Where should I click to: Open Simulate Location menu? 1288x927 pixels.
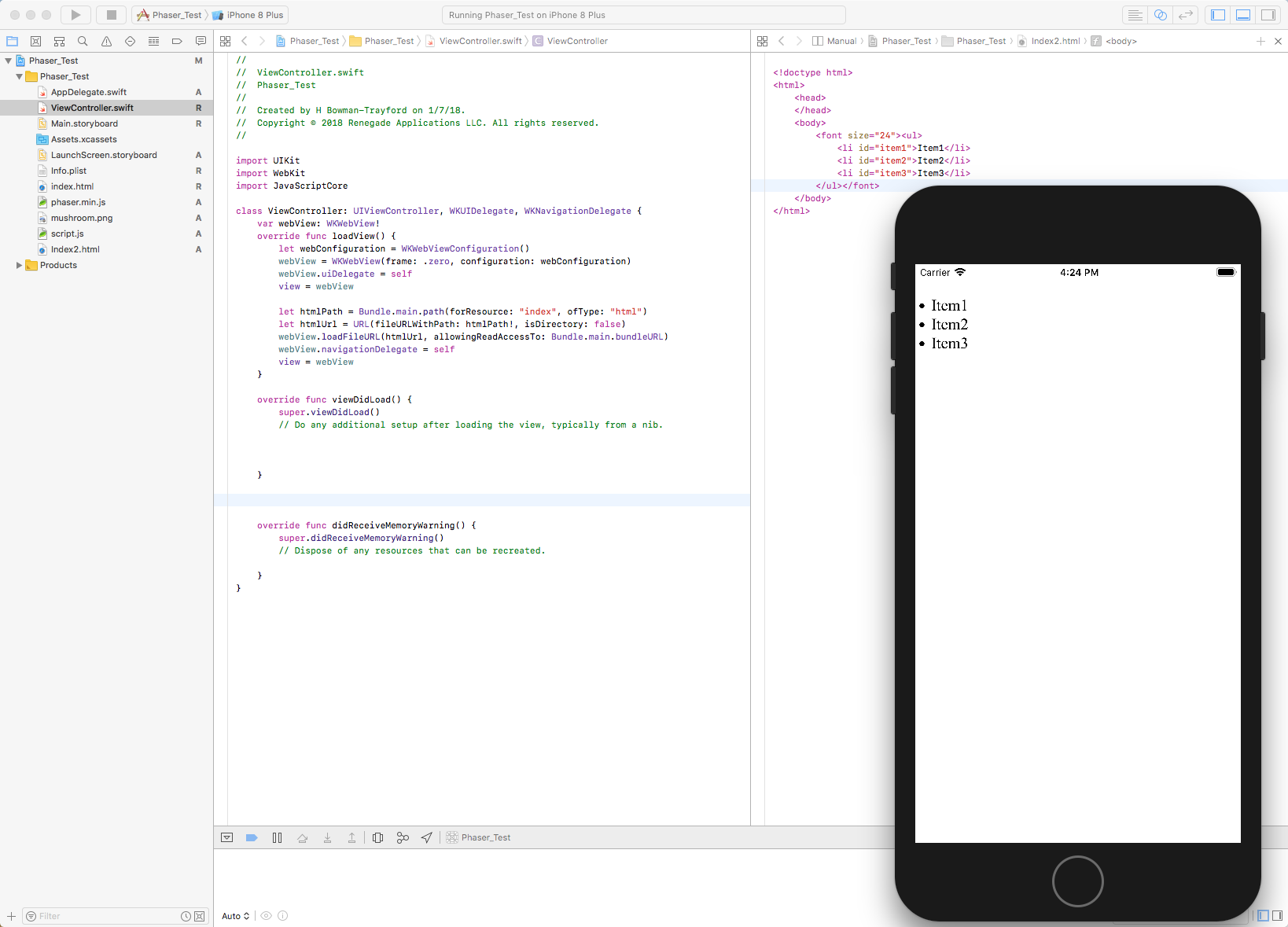pos(426,837)
